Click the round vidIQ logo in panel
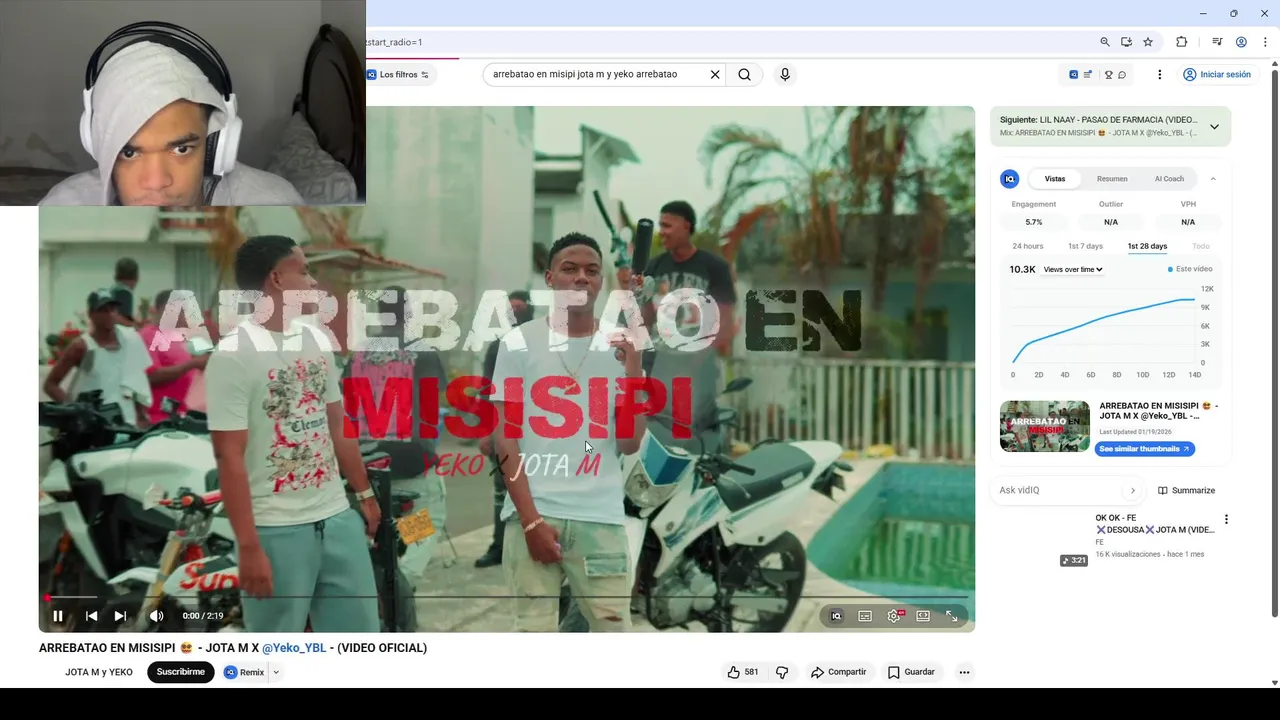This screenshot has height=720, width=1280. pos(1010,179)
